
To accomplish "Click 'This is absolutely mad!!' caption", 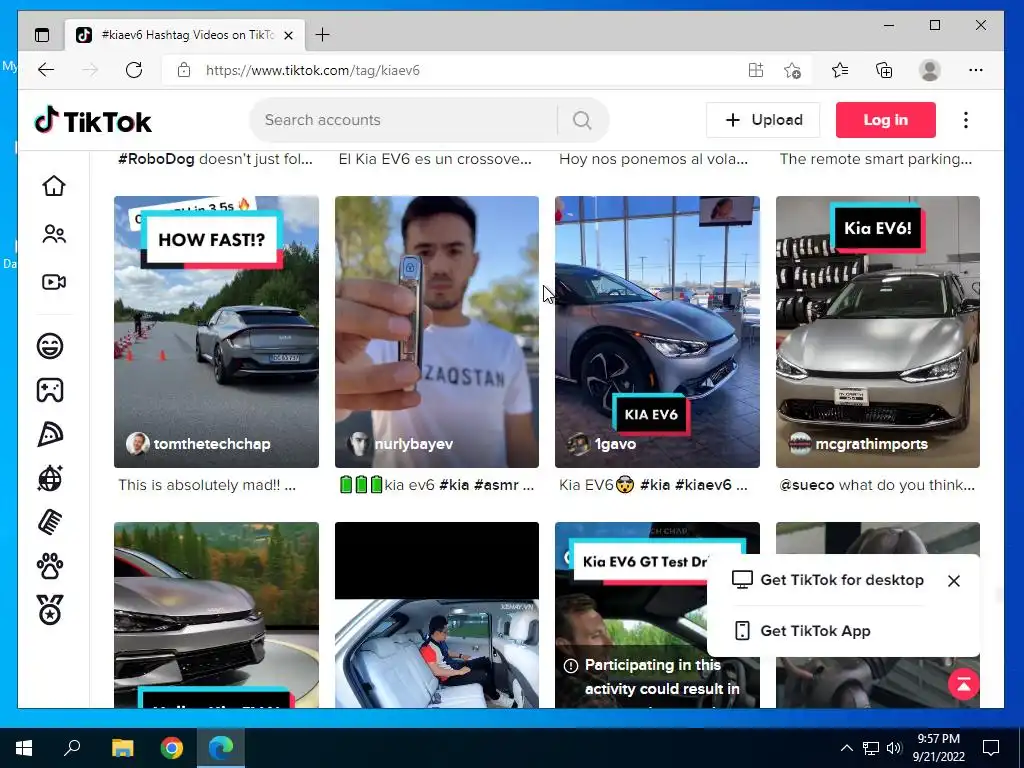I will point(207,485).
